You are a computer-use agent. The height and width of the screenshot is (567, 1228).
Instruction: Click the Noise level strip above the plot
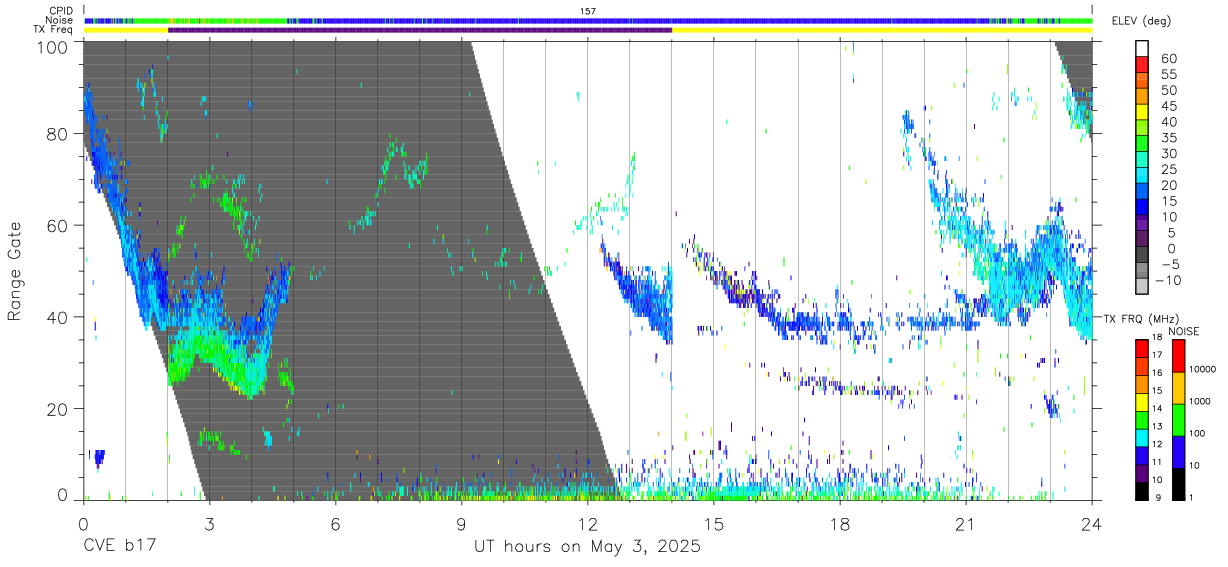(588, 20)
